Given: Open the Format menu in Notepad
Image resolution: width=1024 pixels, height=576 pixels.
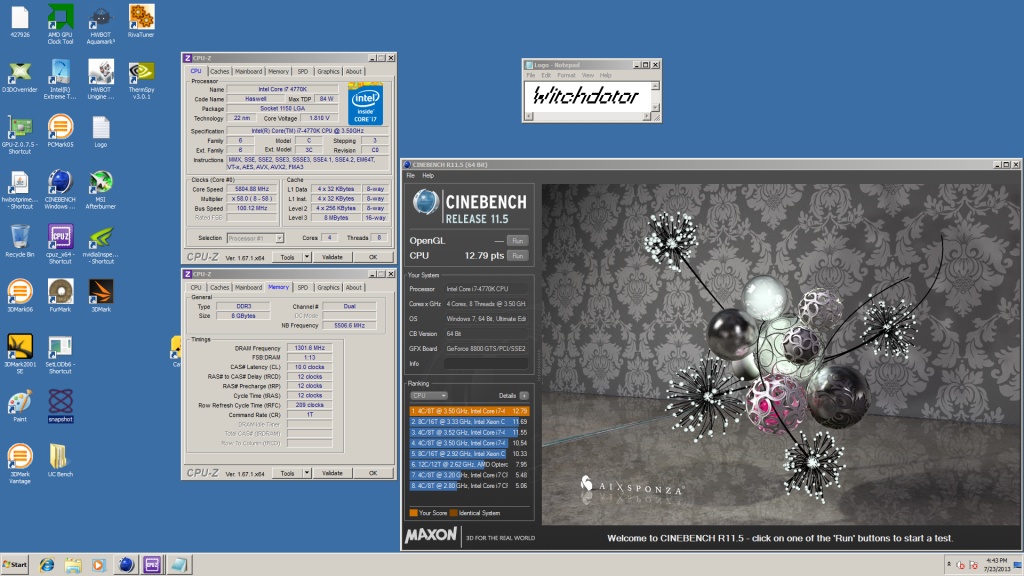Looking at the screenshot, I should [x=565, y=75].
